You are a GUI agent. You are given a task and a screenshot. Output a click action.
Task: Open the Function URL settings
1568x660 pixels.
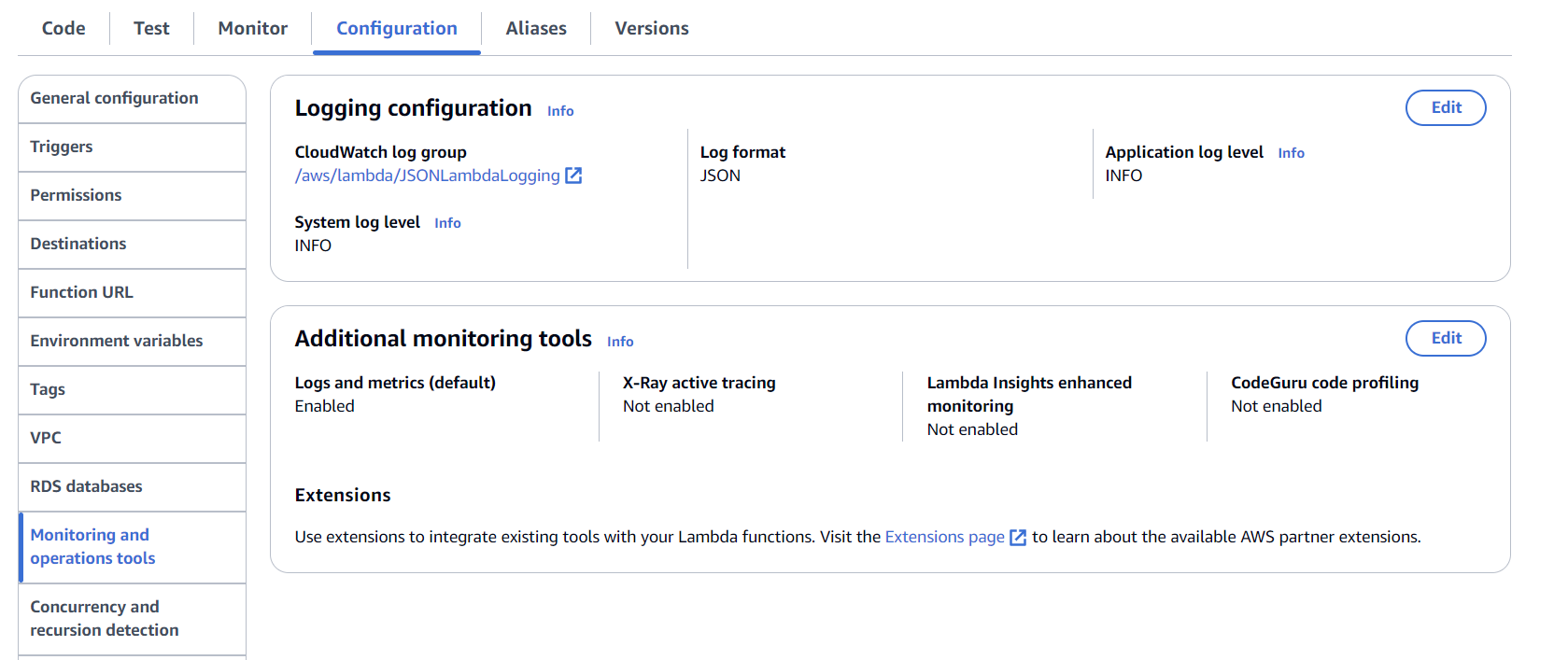pos(81,292)
